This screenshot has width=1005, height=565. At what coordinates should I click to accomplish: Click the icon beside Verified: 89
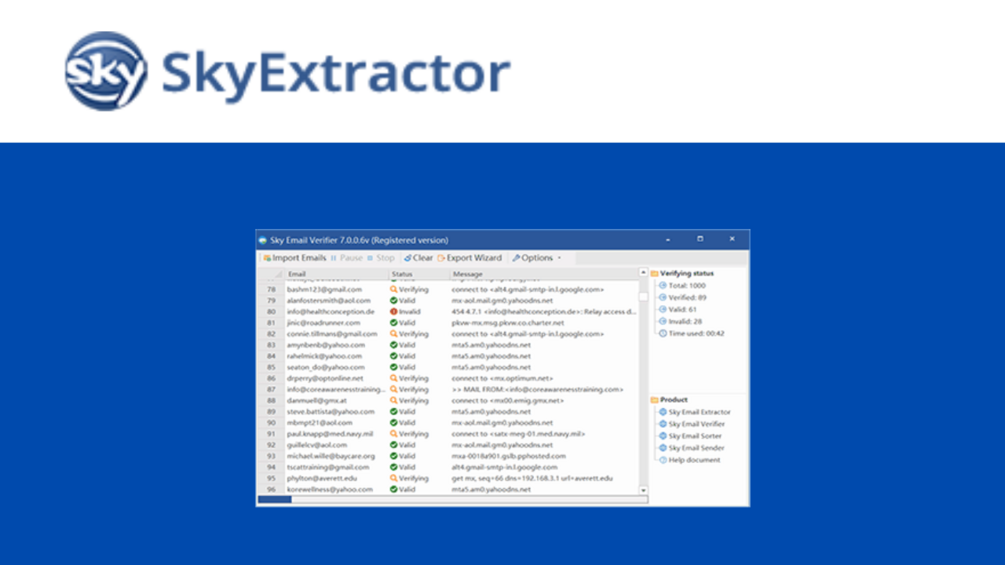(663, 298)
